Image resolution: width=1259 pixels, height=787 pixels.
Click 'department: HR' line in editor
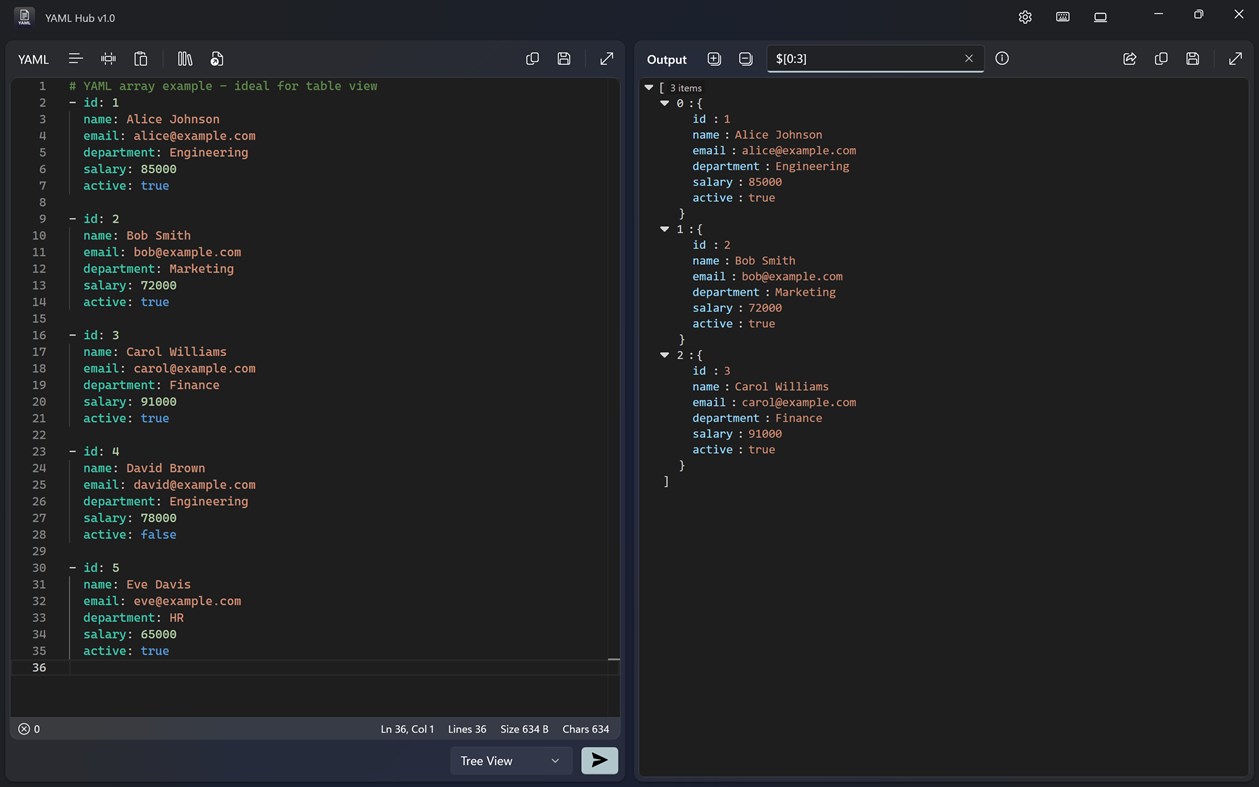click(133, 618)
